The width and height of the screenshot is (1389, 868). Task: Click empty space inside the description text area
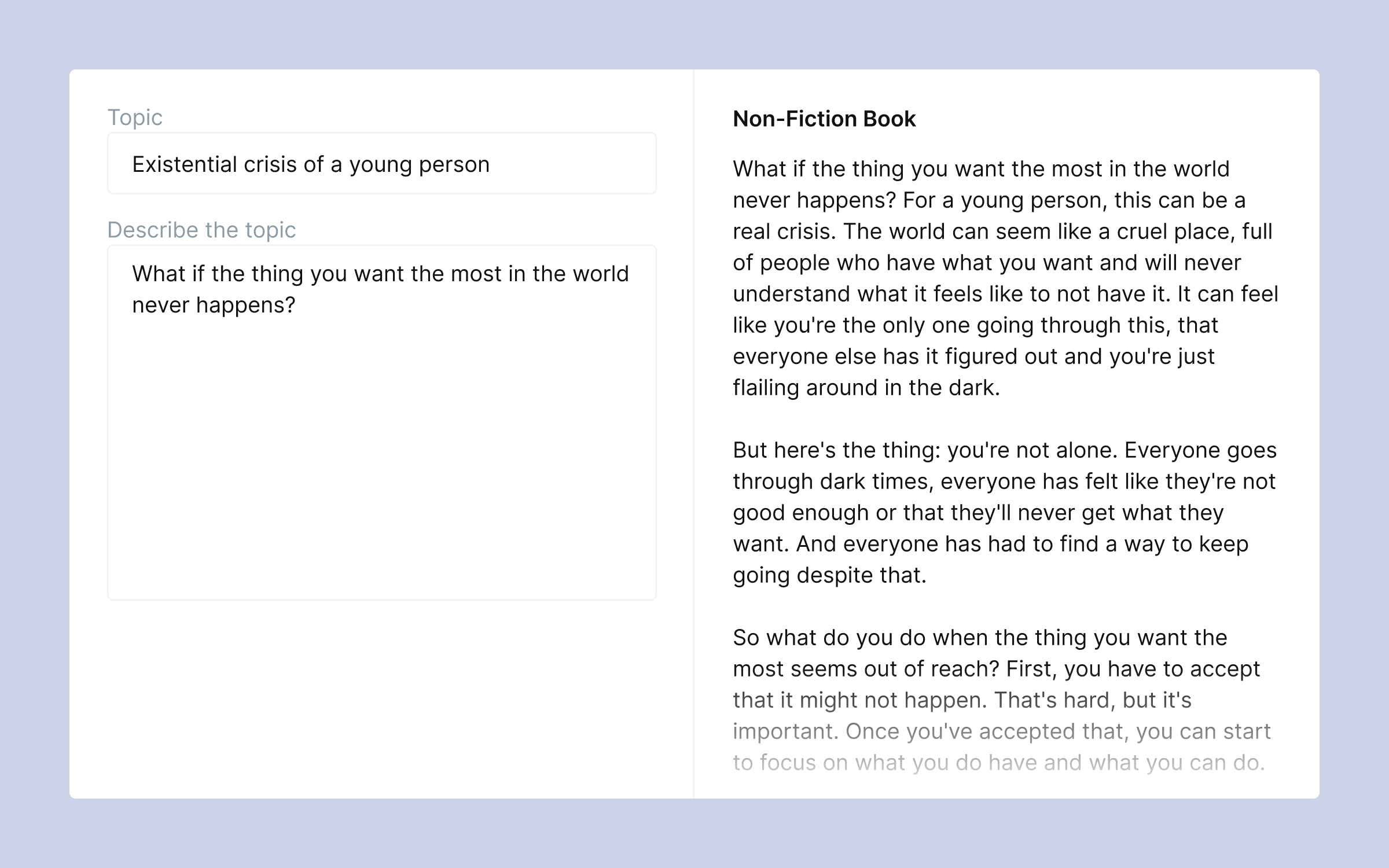point(382,463)
